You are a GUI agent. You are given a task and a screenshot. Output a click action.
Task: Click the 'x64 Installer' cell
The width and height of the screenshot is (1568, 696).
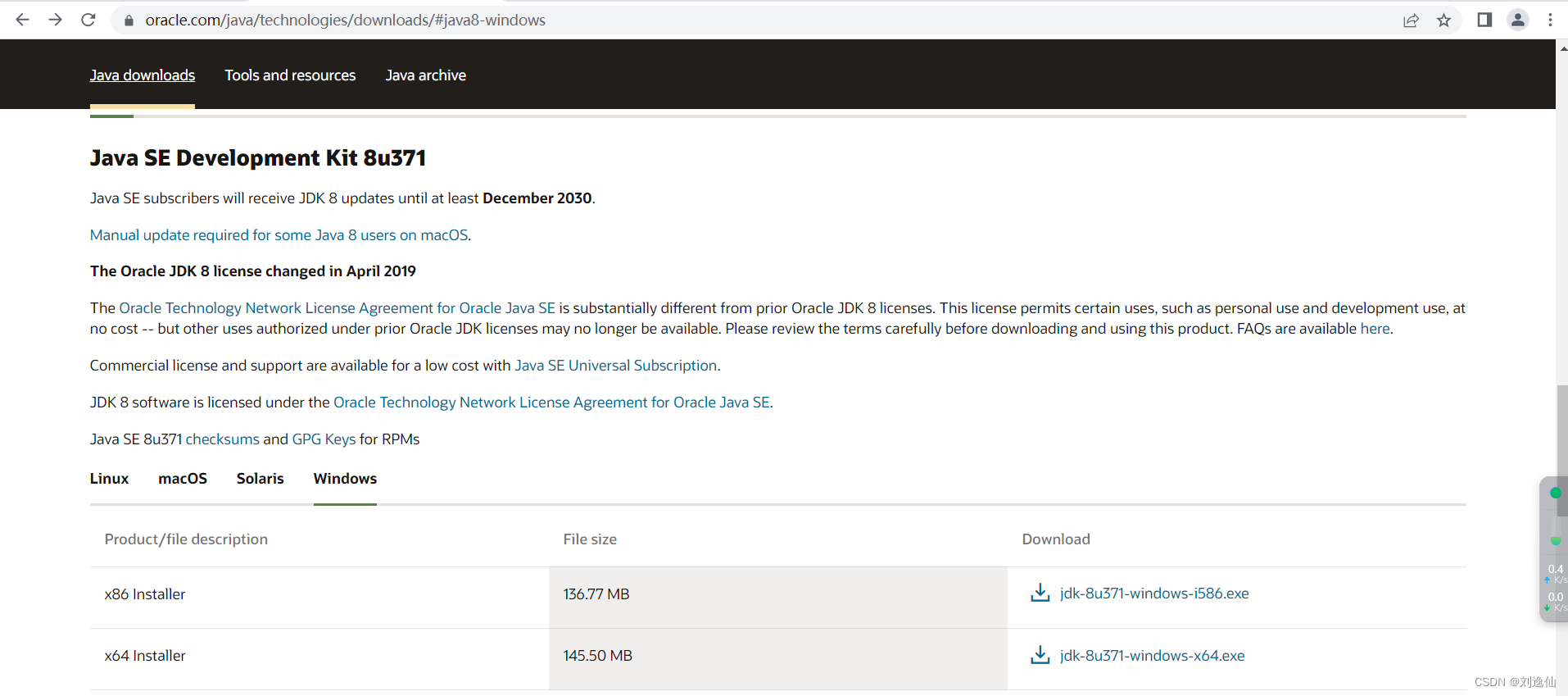tap(145, 656)
